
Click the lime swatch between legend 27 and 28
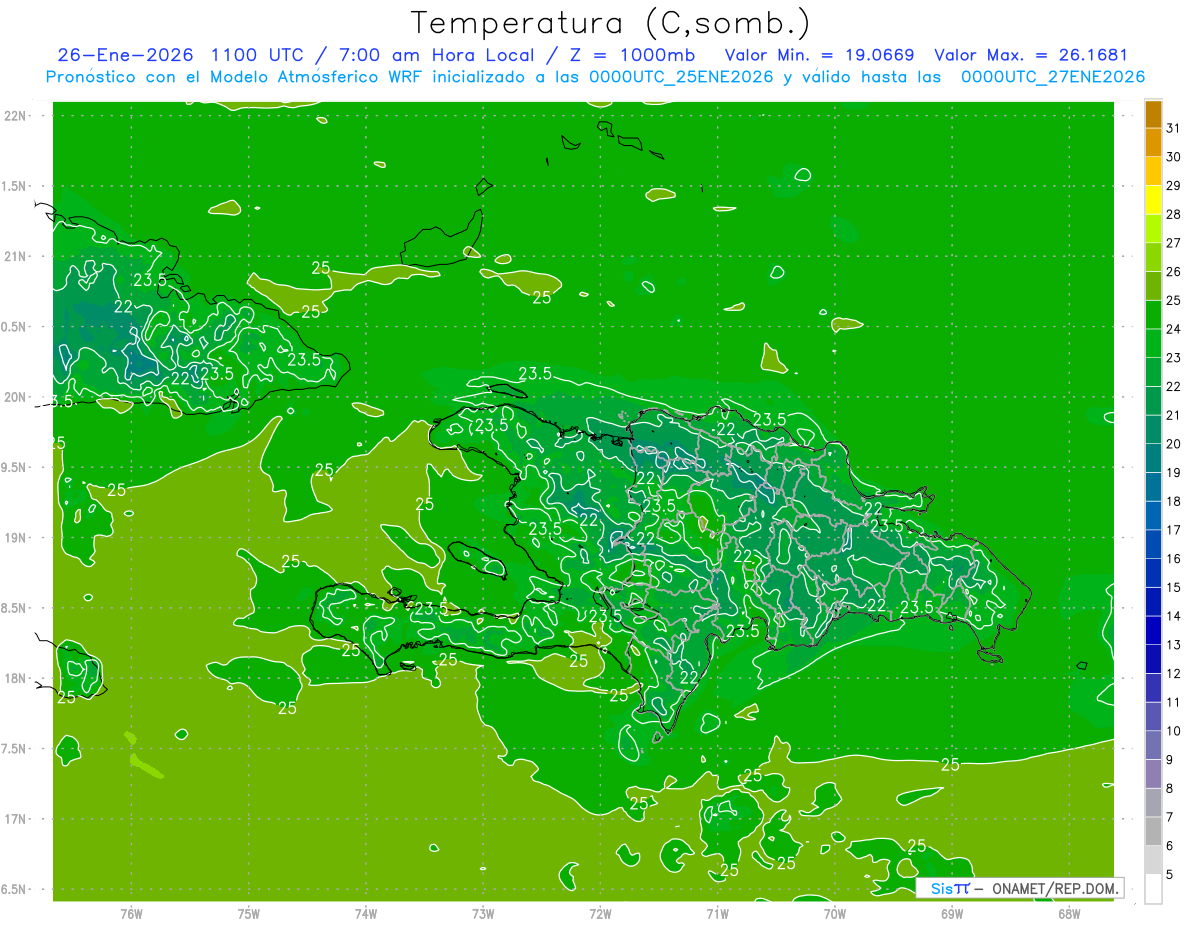pos(1153,228)
